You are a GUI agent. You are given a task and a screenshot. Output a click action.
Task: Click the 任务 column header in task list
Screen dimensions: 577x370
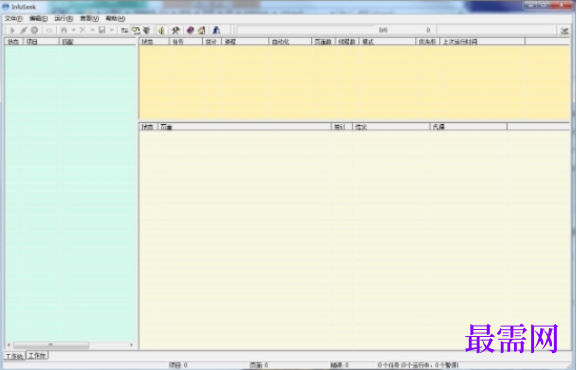click(x=185, y=42)
